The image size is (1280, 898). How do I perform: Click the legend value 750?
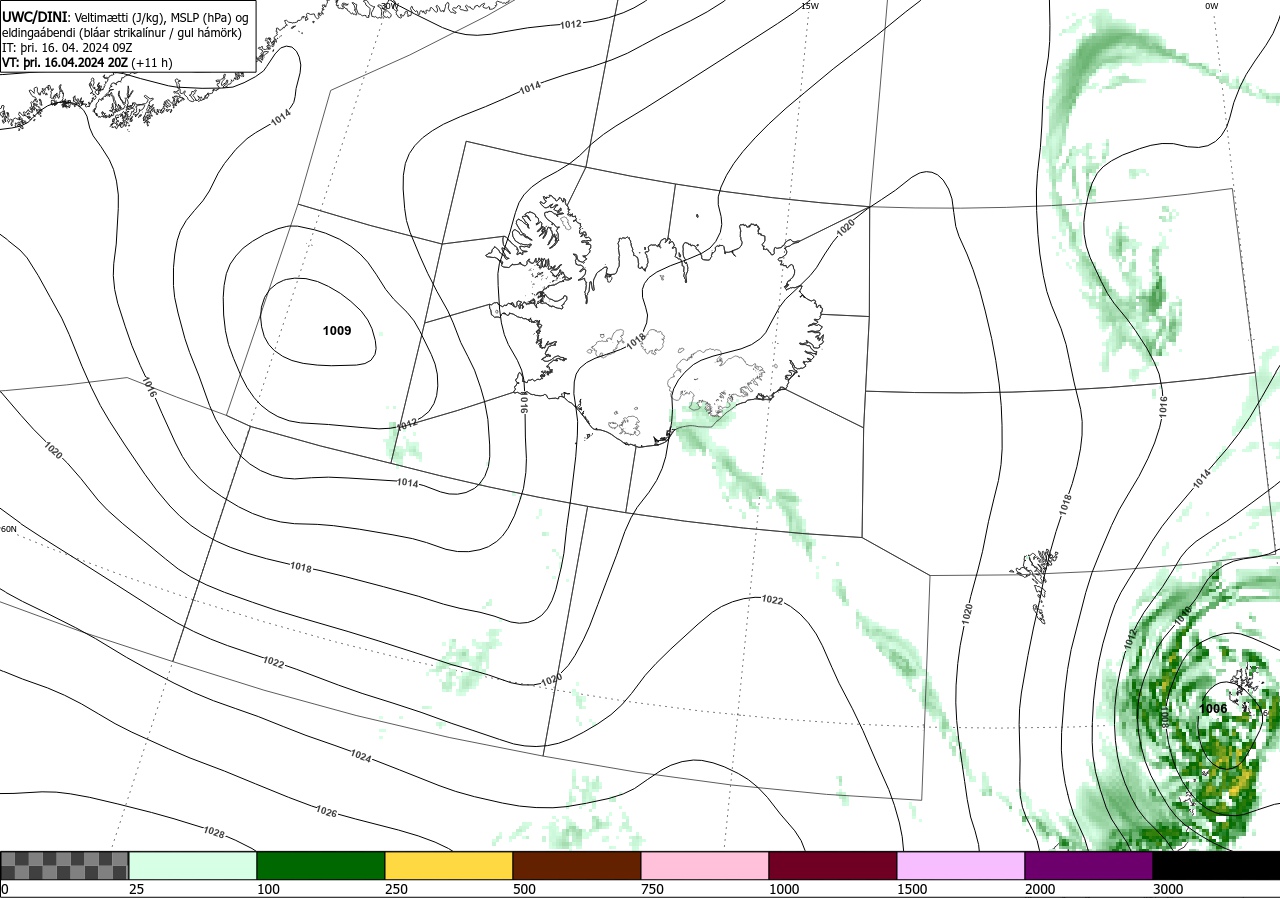pyautogui.click(x=651, y=889)
